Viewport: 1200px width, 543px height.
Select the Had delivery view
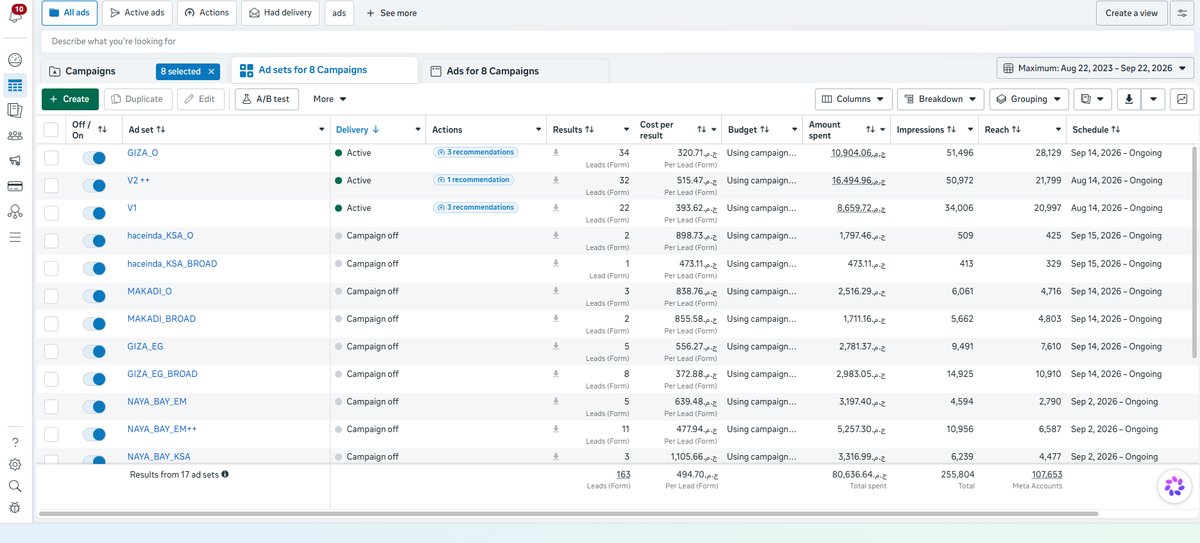279,13
